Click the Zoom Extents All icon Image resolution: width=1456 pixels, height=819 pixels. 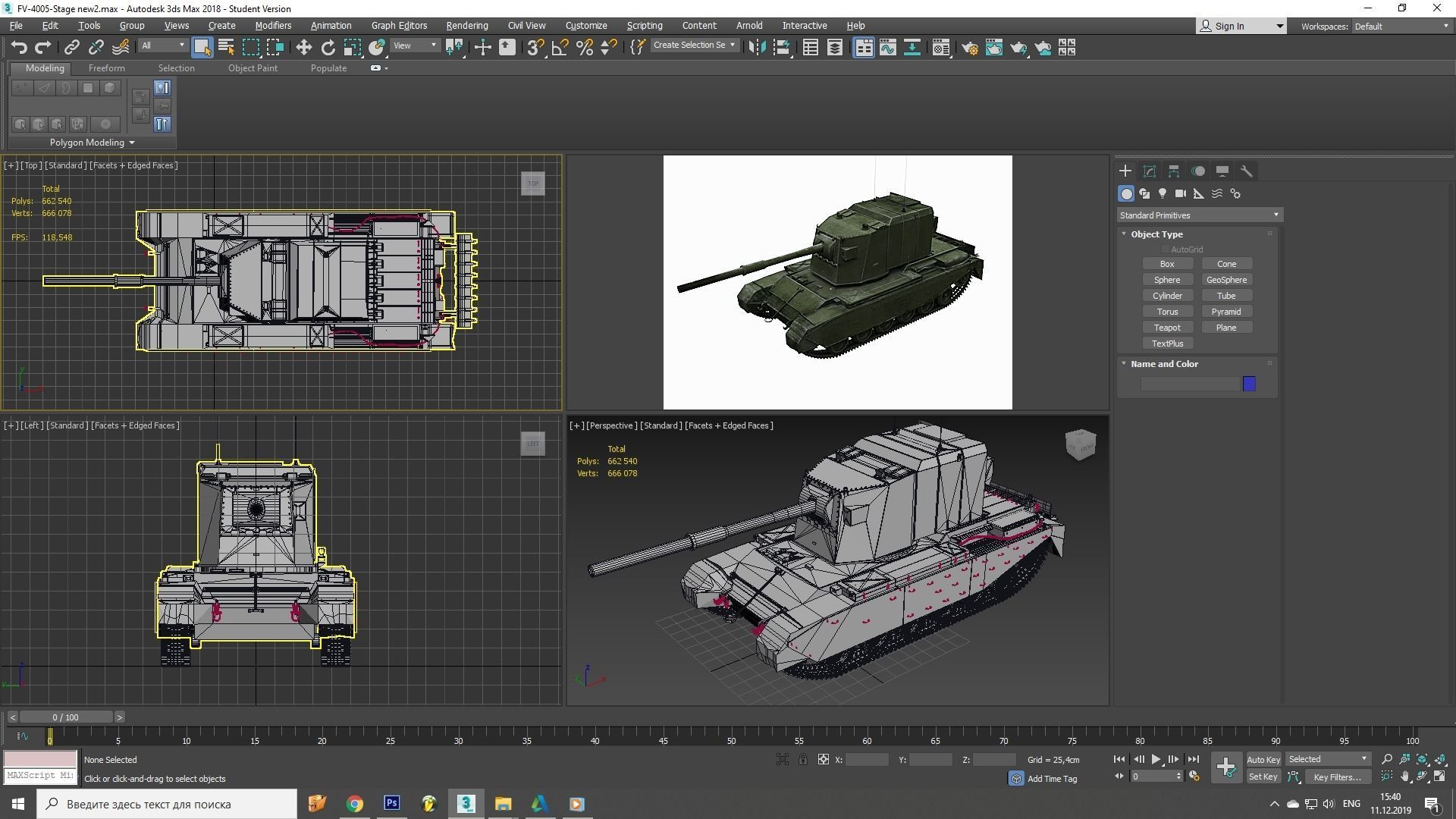pos(1440,759)
